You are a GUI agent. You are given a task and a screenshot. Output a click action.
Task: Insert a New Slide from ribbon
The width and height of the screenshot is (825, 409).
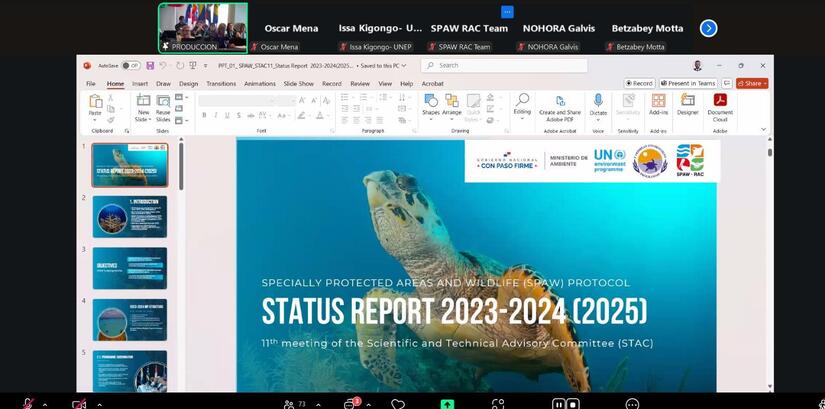143,104
